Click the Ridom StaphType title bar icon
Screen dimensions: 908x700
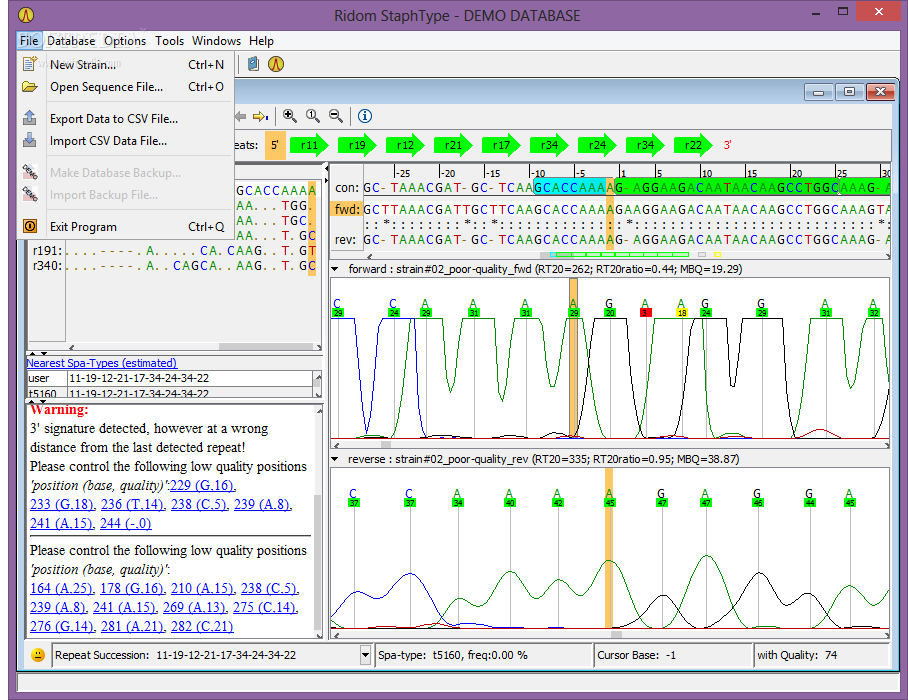coord(25,14)
